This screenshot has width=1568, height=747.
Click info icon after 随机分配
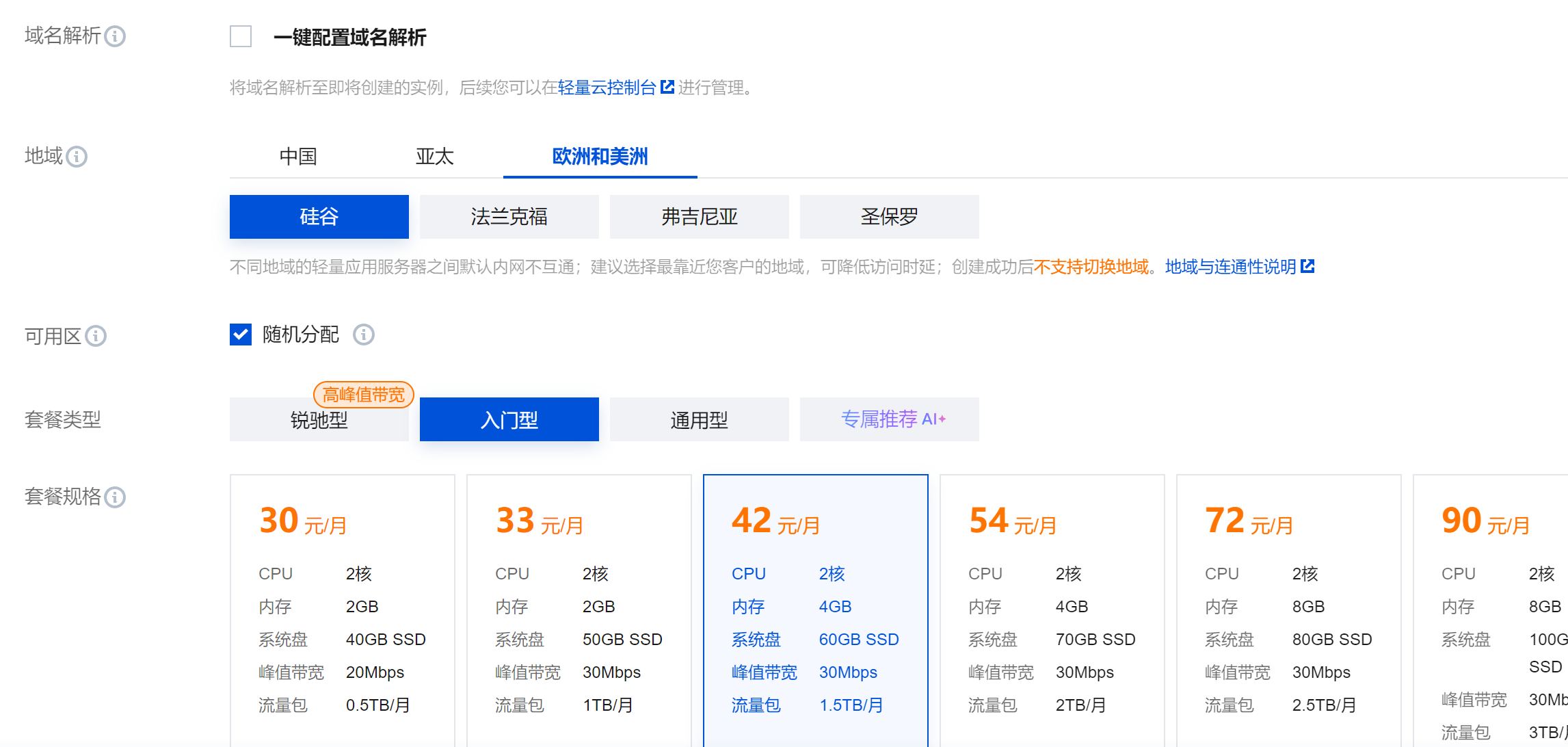[363, 335]
